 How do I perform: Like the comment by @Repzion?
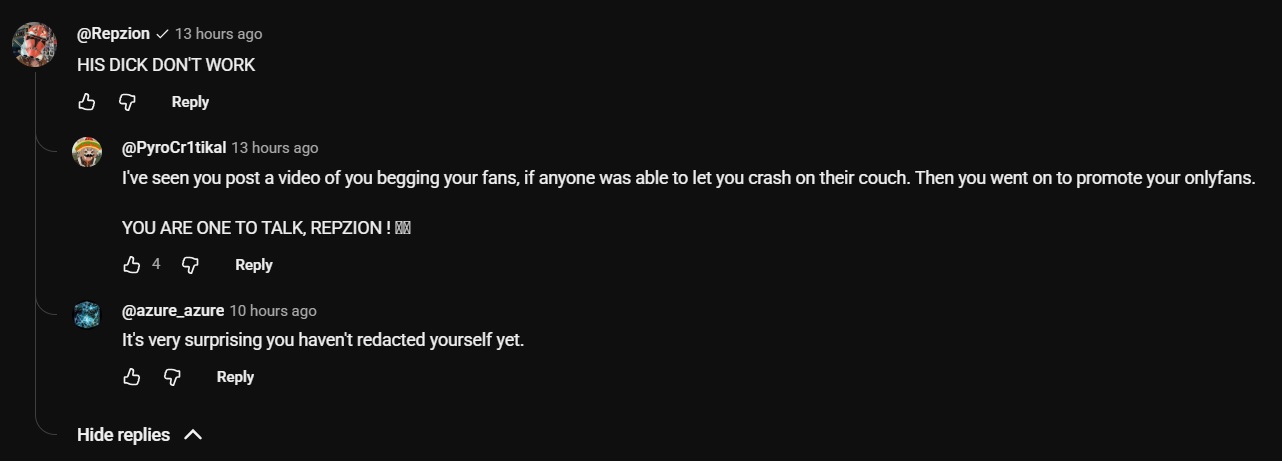coord(87,102)
